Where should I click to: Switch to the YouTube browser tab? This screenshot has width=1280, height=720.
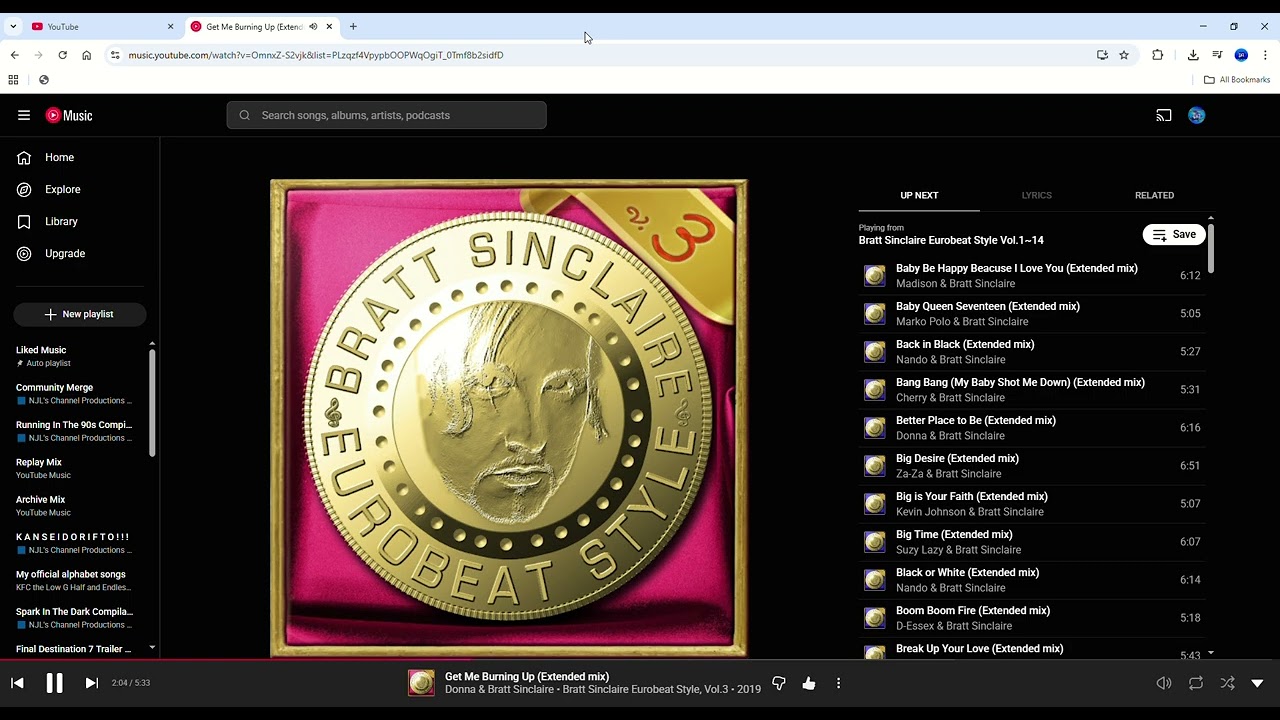click(103, 26)
